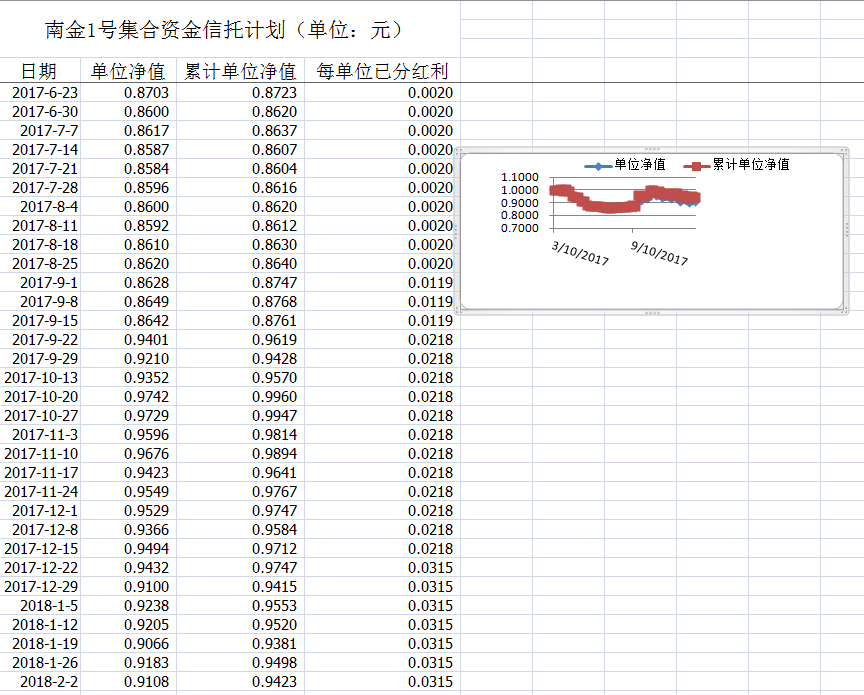
Task: Select the date cell 2017-10-20
Action: pyautogui.click(x=41, y=397)
